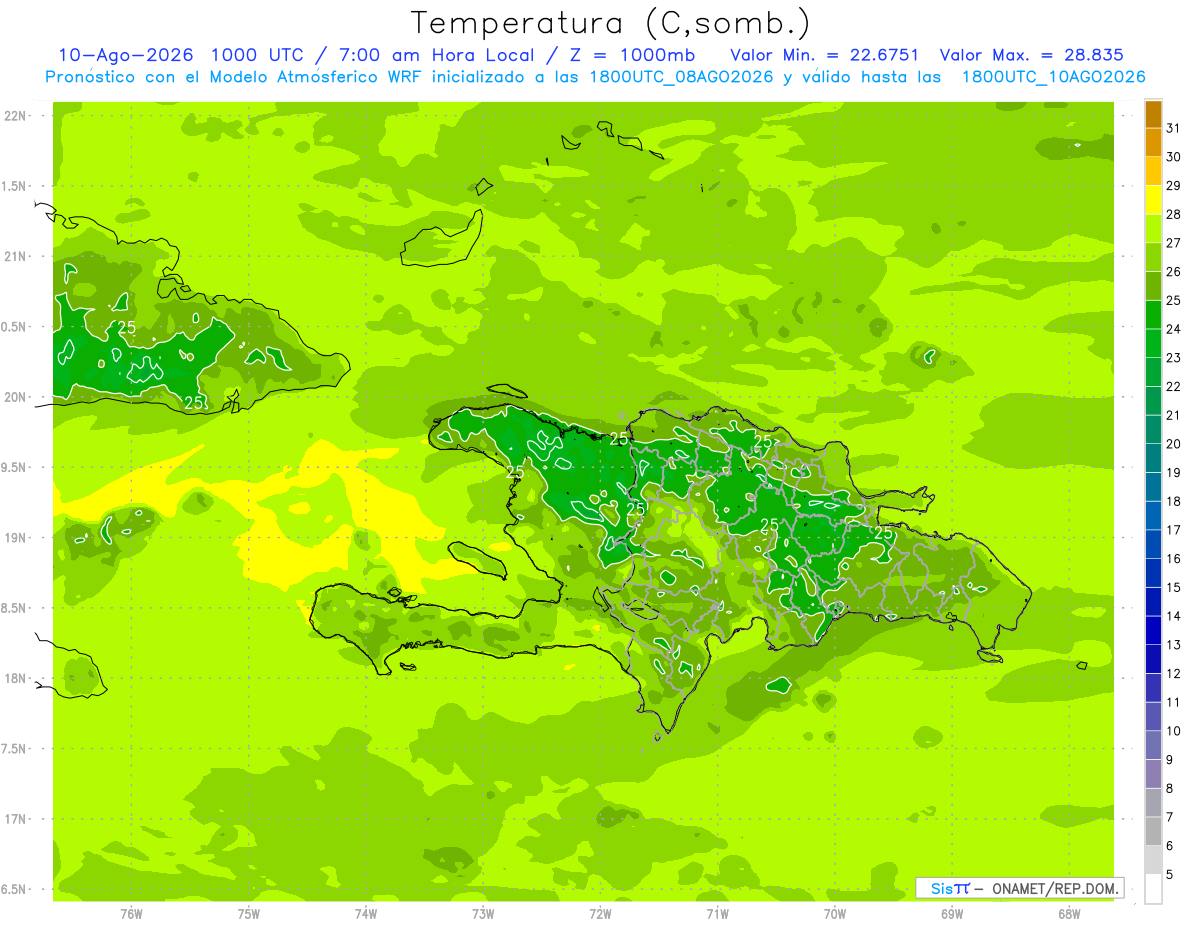Click the '1.5N' latitude label

(14, 186)
